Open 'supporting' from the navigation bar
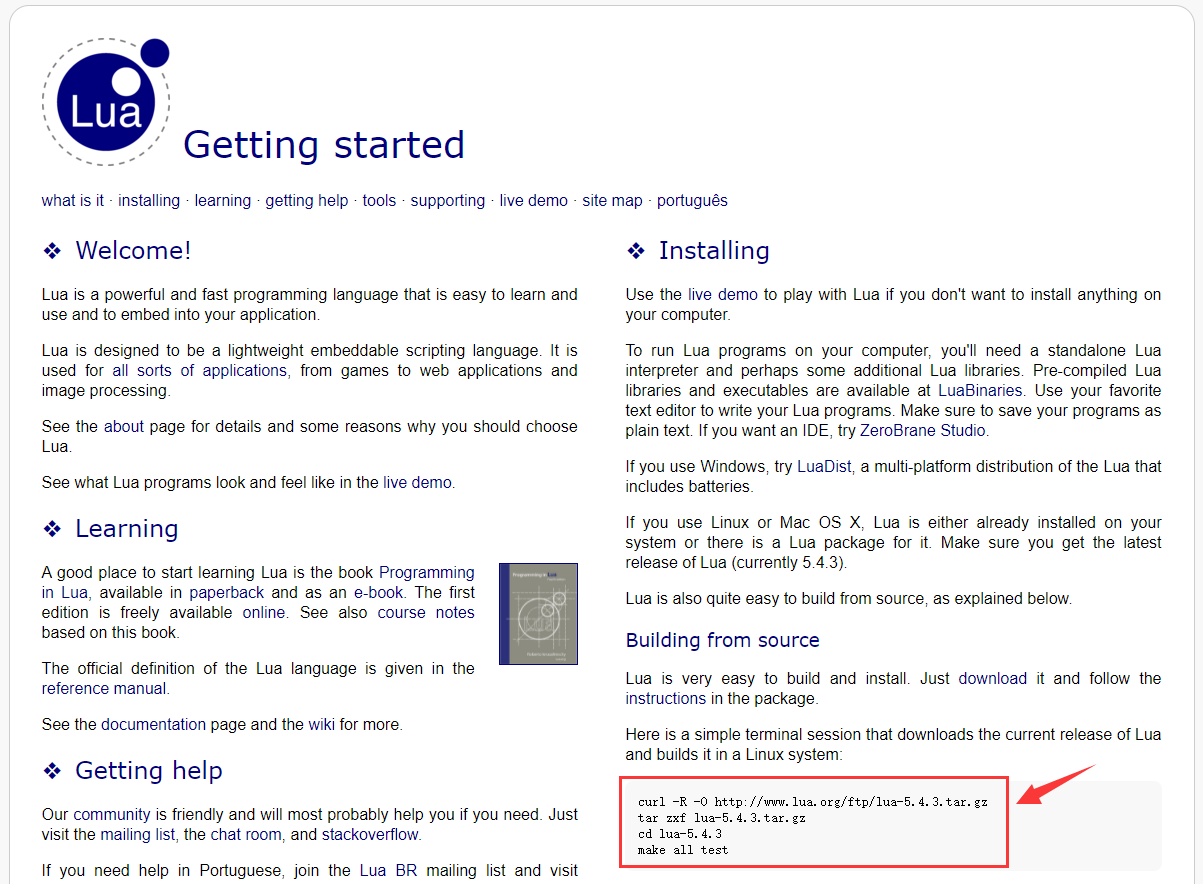 [447, 200]
